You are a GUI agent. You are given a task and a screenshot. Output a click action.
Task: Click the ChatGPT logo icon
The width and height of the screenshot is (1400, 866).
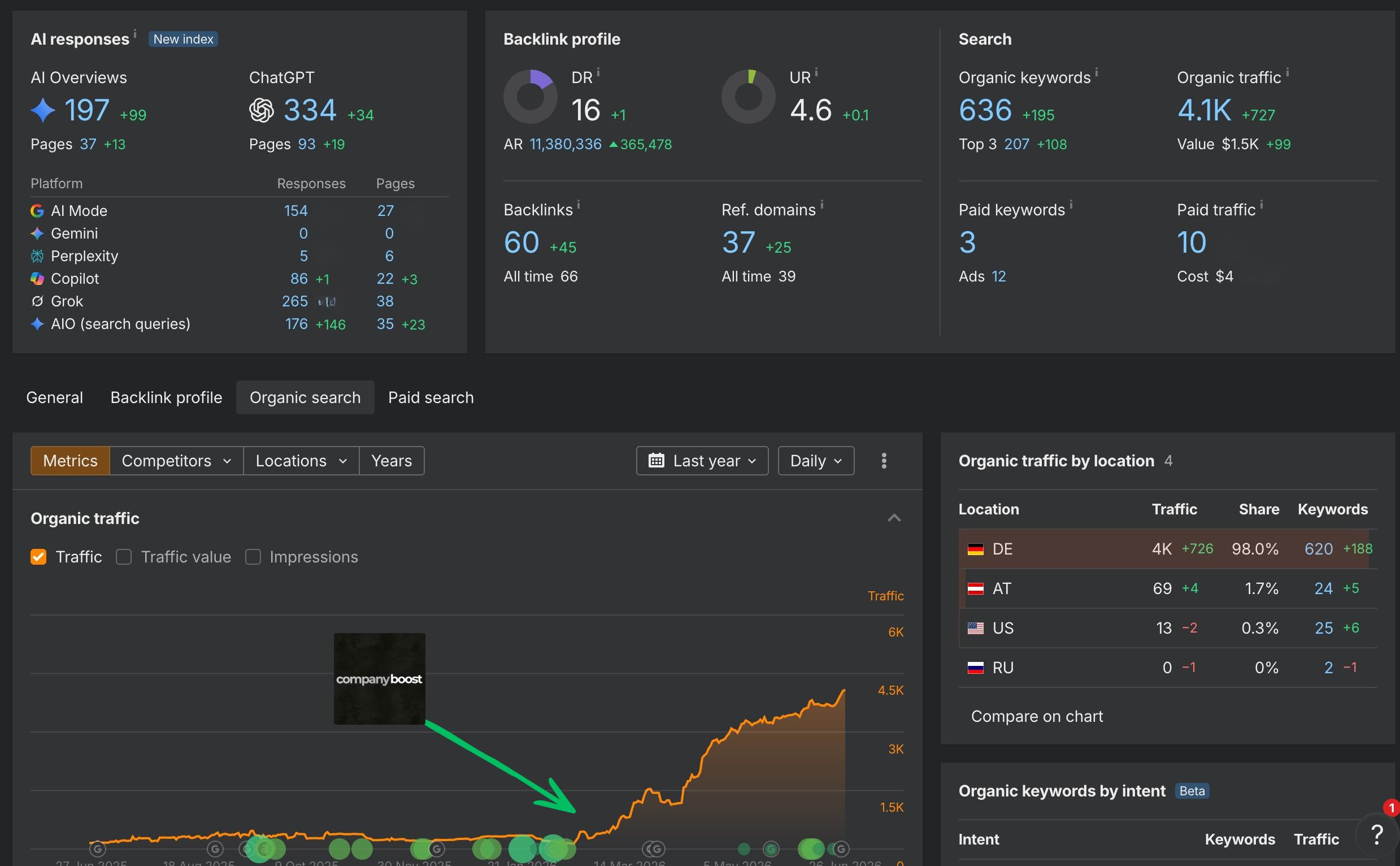pyautogui.click(x=262, y=110)
